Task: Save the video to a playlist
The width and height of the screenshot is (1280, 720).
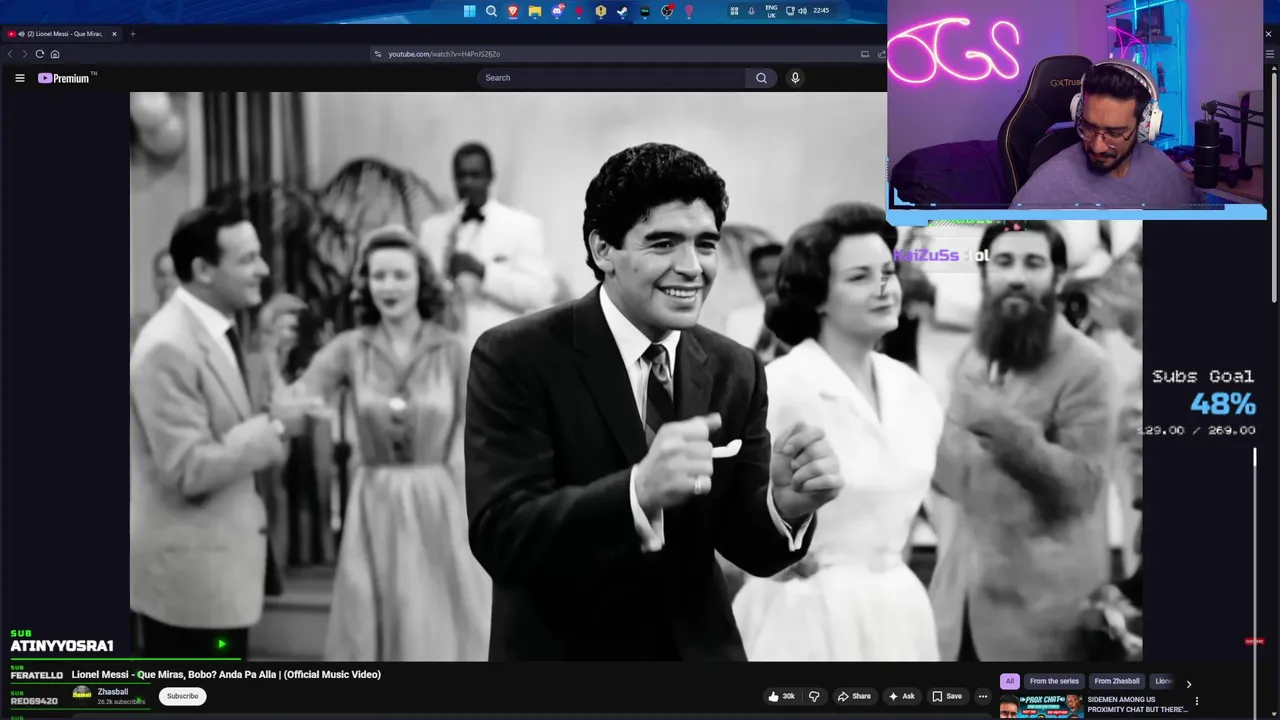Action: (947, 696)
